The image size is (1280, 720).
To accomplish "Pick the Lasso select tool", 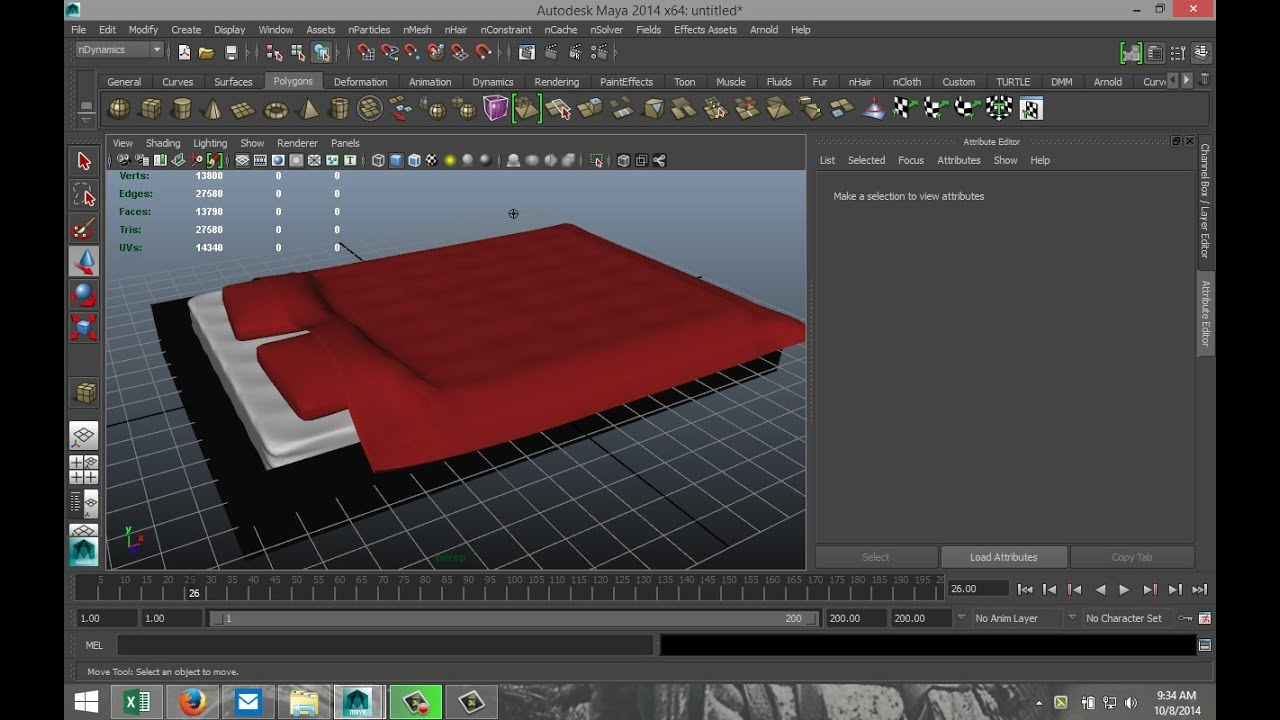I will point(84,195).
